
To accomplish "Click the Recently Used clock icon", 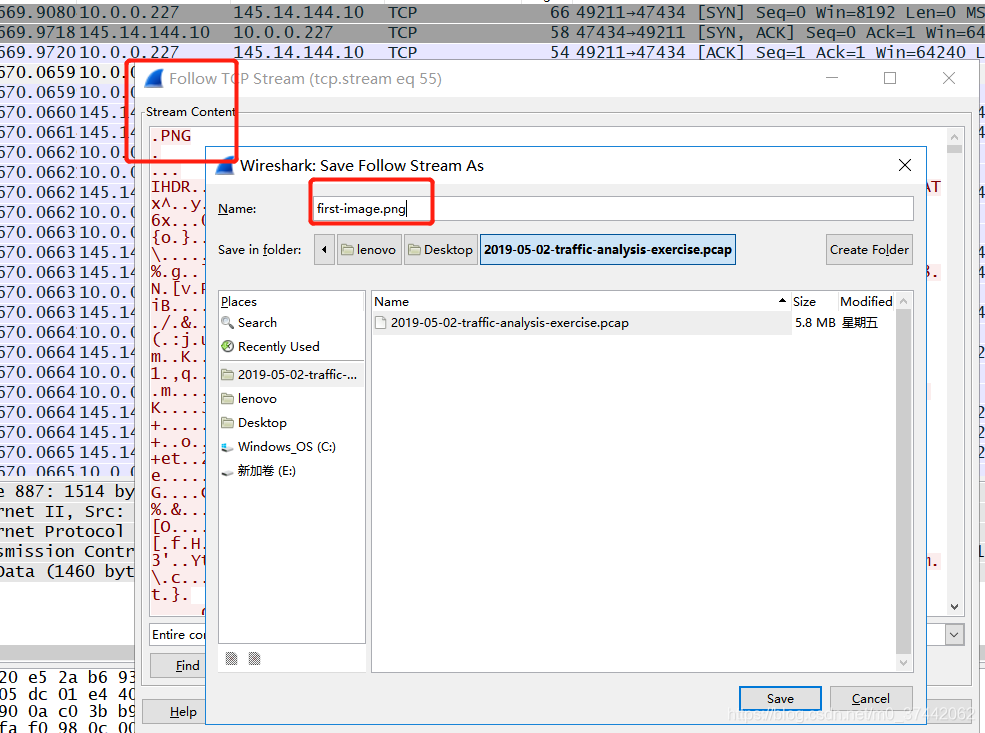I will tap(227, 347).
